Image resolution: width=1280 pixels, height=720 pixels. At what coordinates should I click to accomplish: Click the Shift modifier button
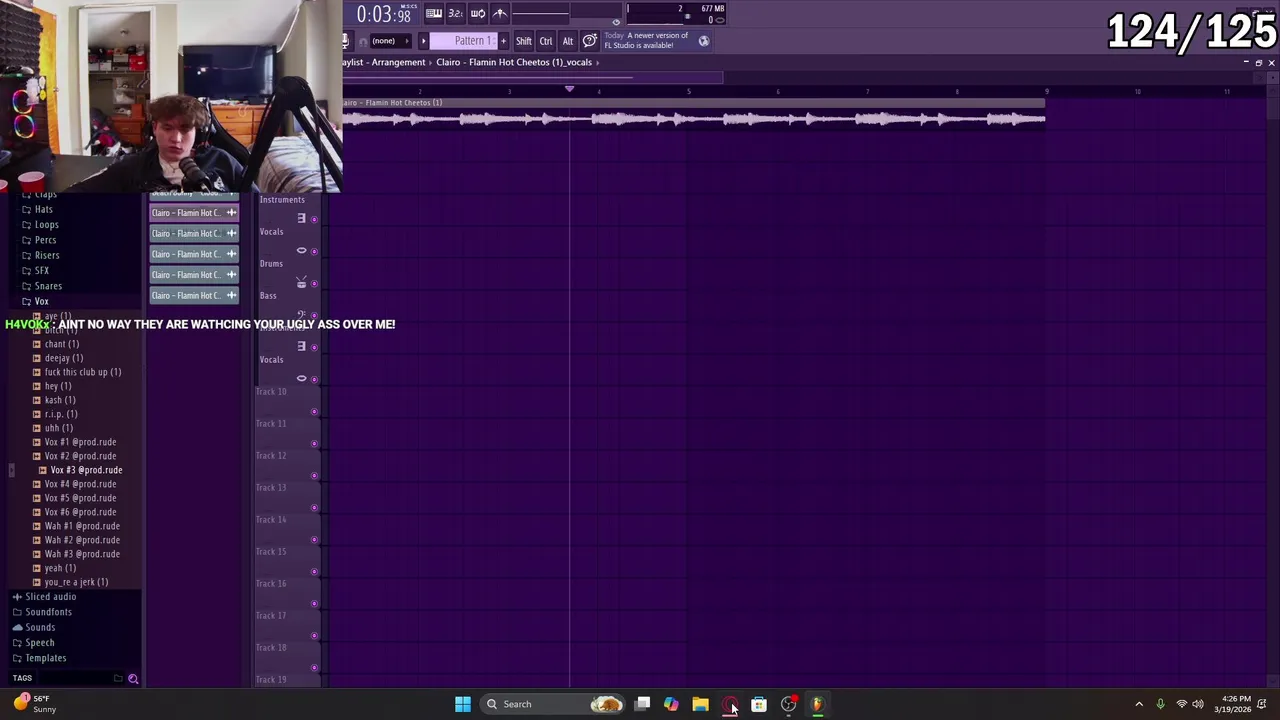[x=523, y=41]
